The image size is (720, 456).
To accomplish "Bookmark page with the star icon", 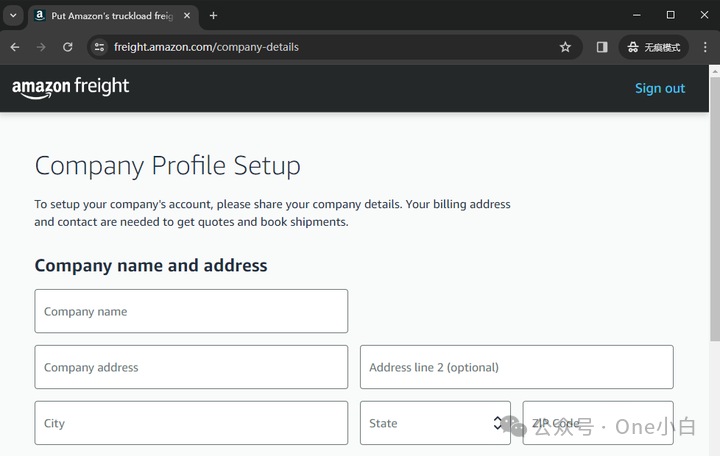I will click(x=565, y=47).
